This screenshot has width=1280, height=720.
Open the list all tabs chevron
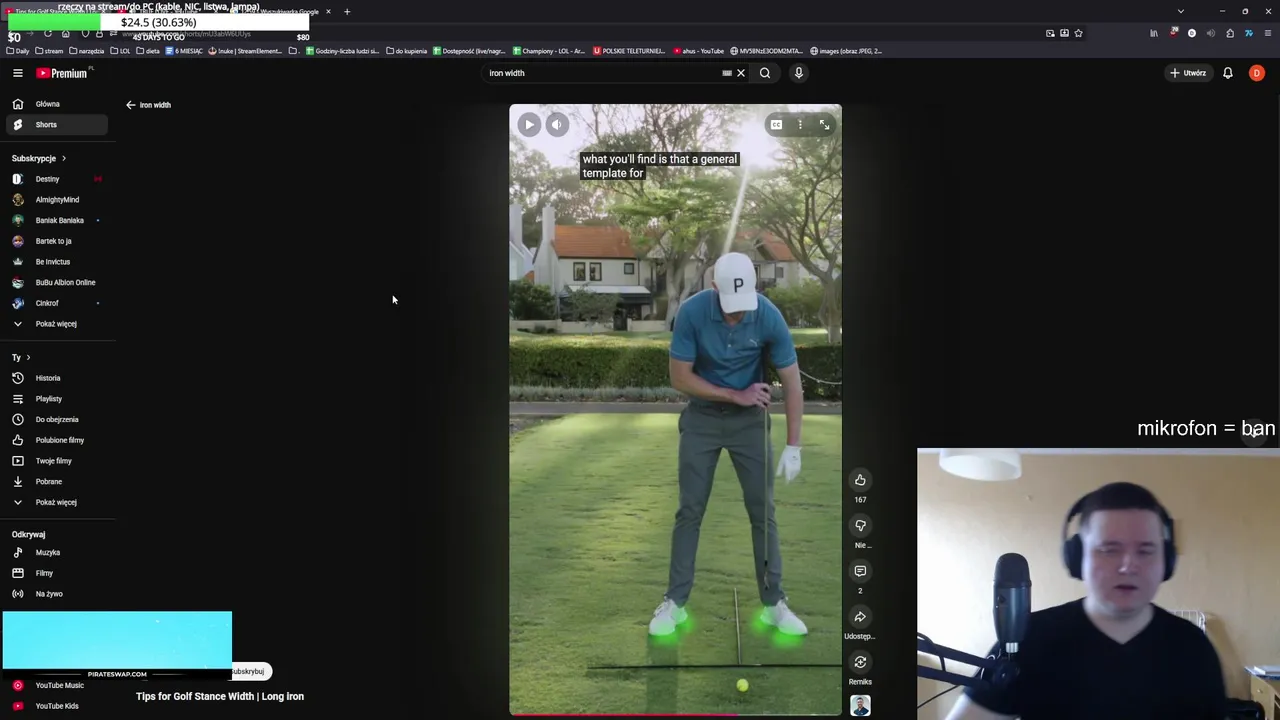point(1181,12)
